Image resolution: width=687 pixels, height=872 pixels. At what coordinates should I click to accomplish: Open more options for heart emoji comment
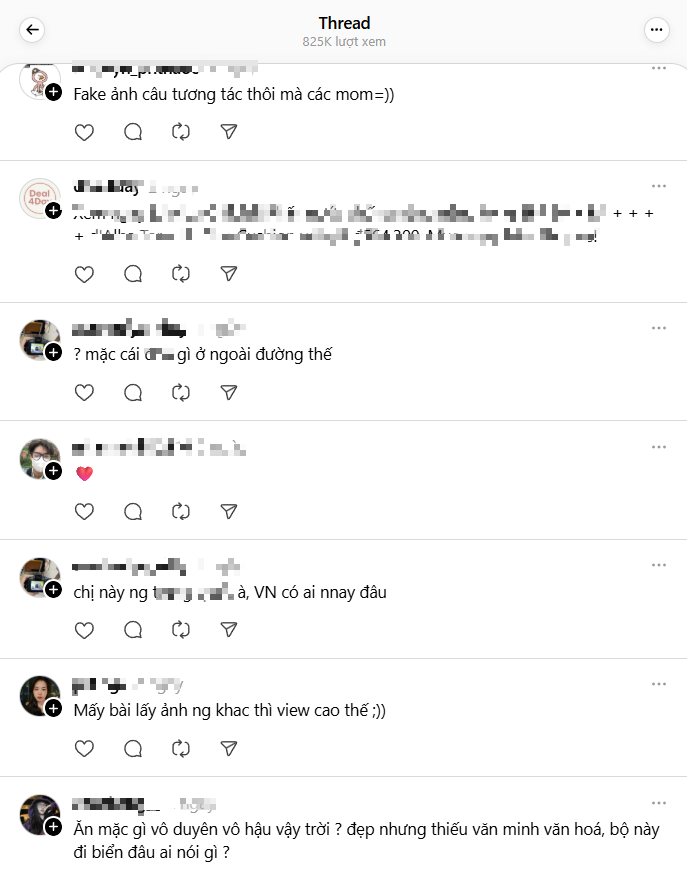659,447
